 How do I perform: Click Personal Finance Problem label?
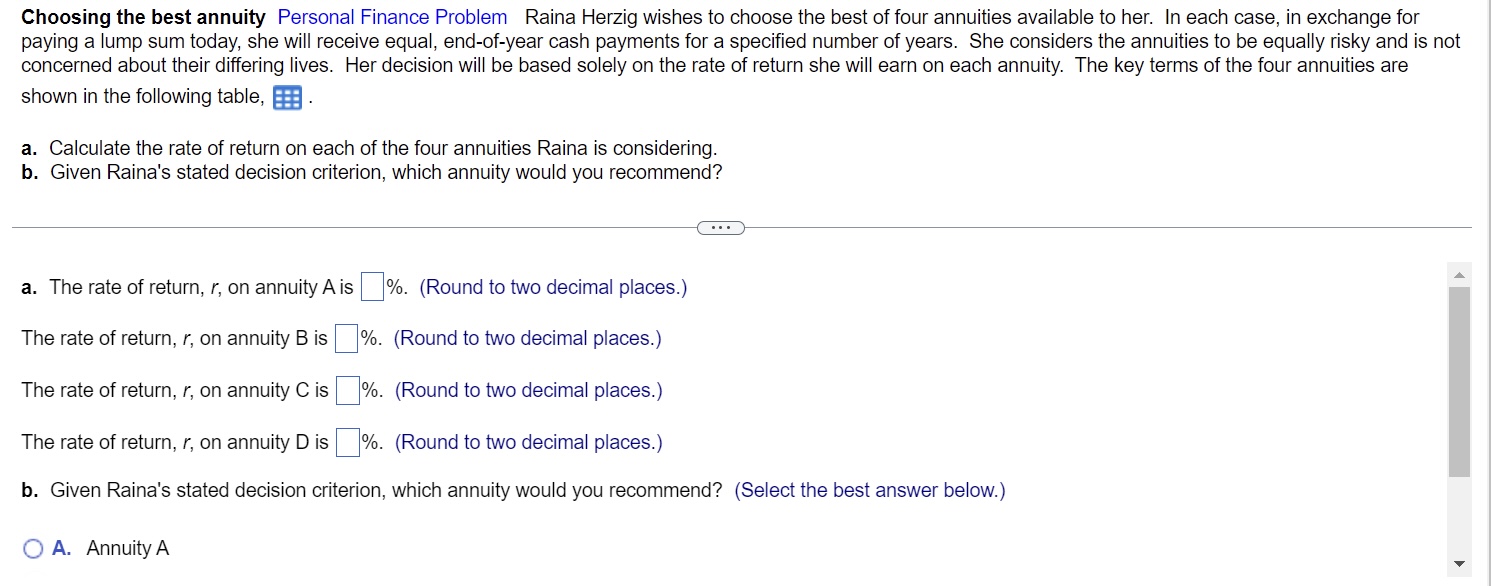[391, 17]
